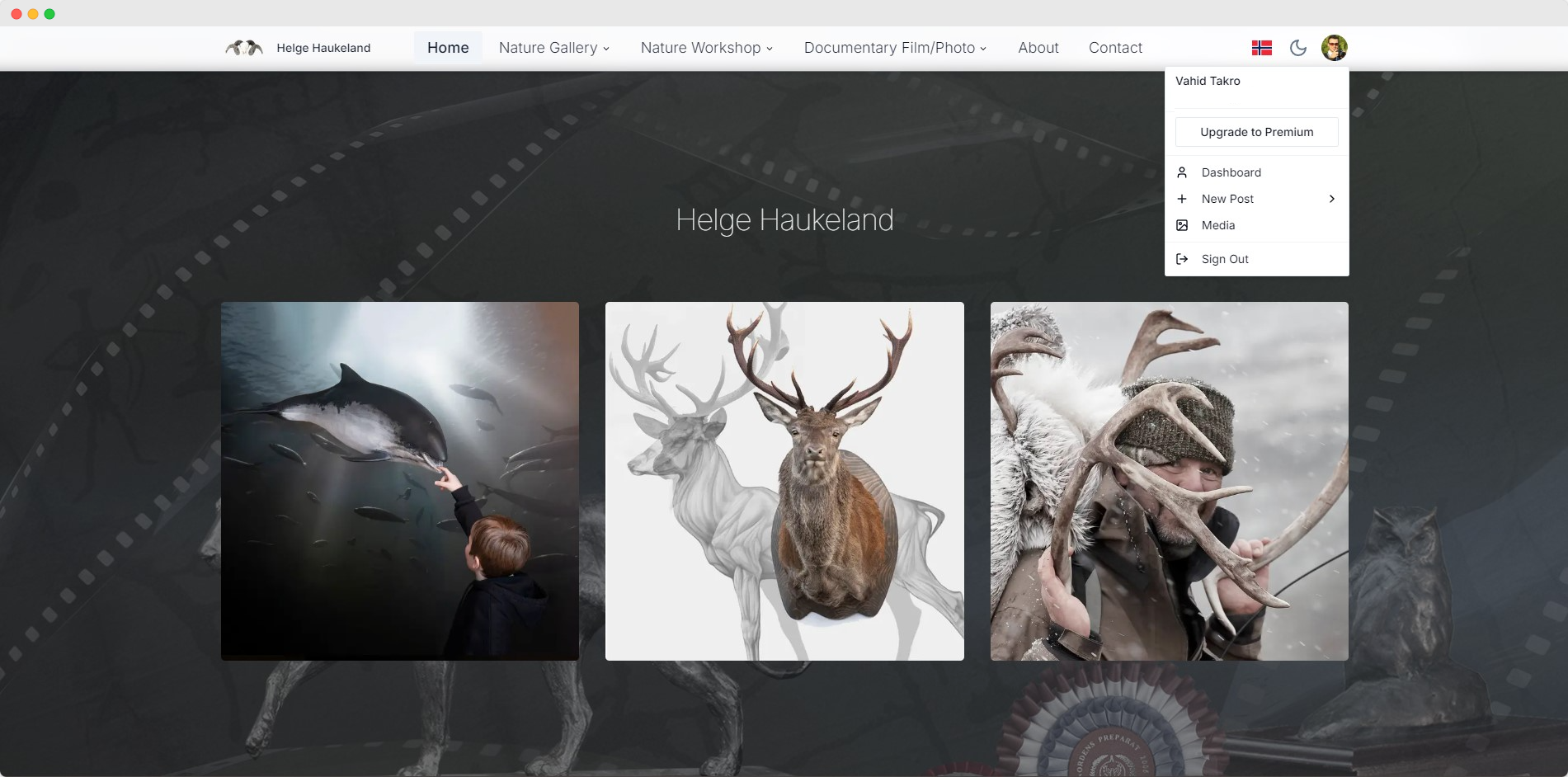Close the window with the red button

[x=16, y=14]
